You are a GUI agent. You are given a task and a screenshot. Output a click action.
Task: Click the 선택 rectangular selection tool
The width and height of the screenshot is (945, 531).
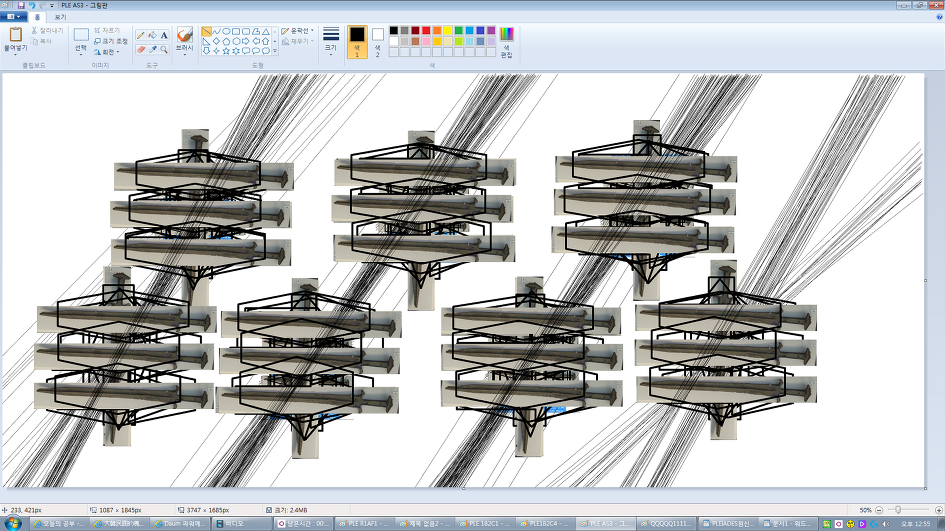[x=81, y=40]
